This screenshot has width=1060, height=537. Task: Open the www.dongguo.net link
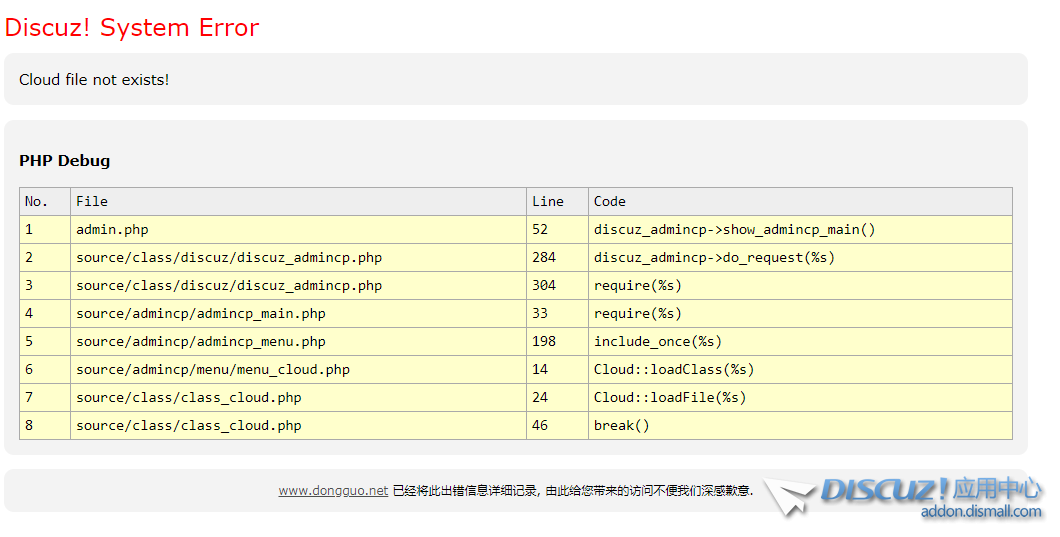tap(333, 491)
